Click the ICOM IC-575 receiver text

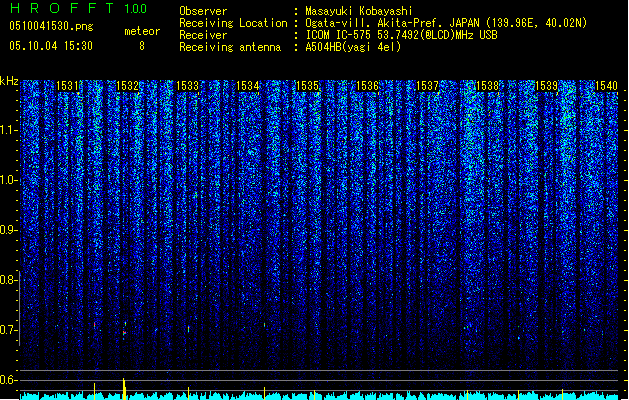(402, 35)
